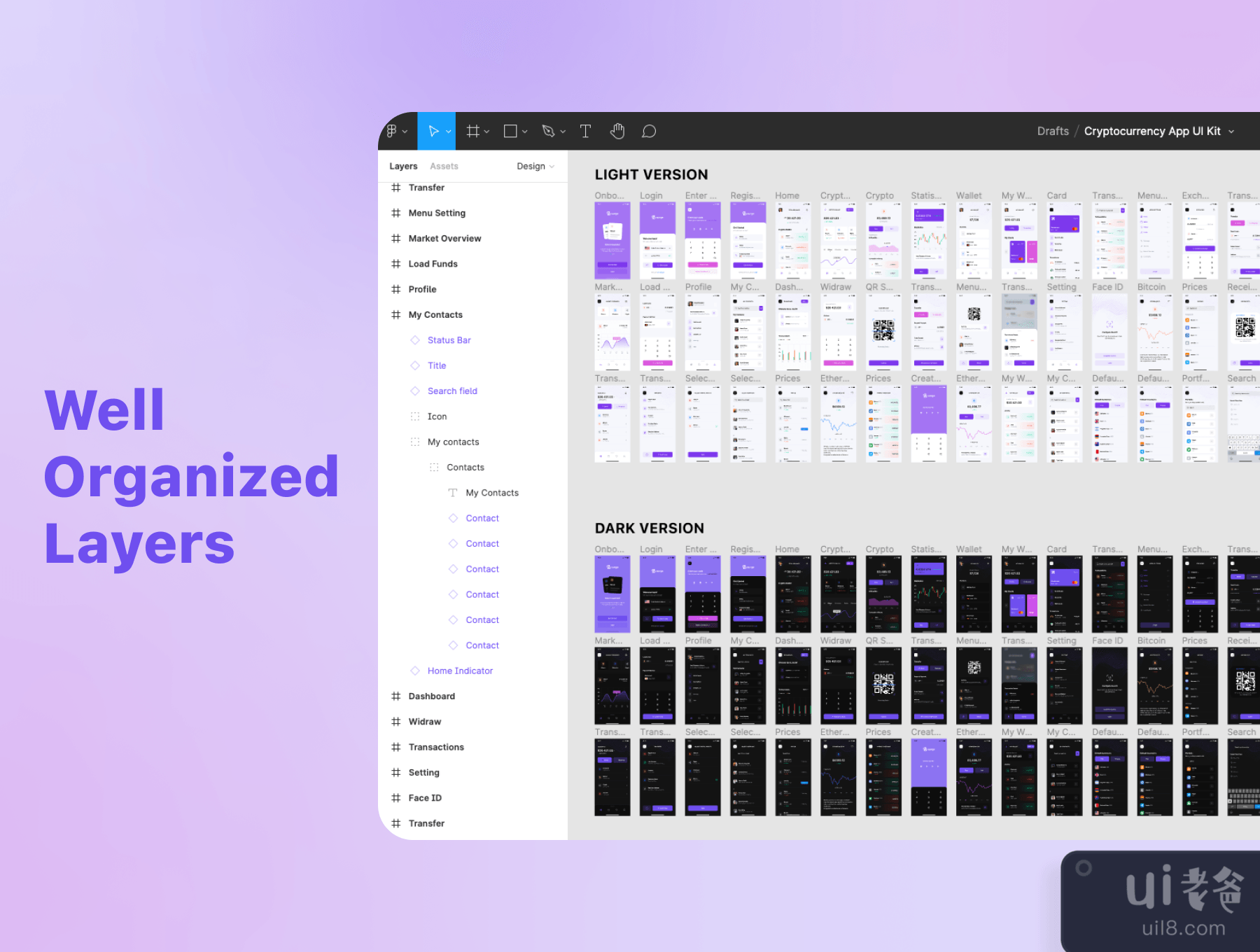Select the My Contacts text layer
The width and height of the screenshot is (1260, 952).
pos(492,493)
